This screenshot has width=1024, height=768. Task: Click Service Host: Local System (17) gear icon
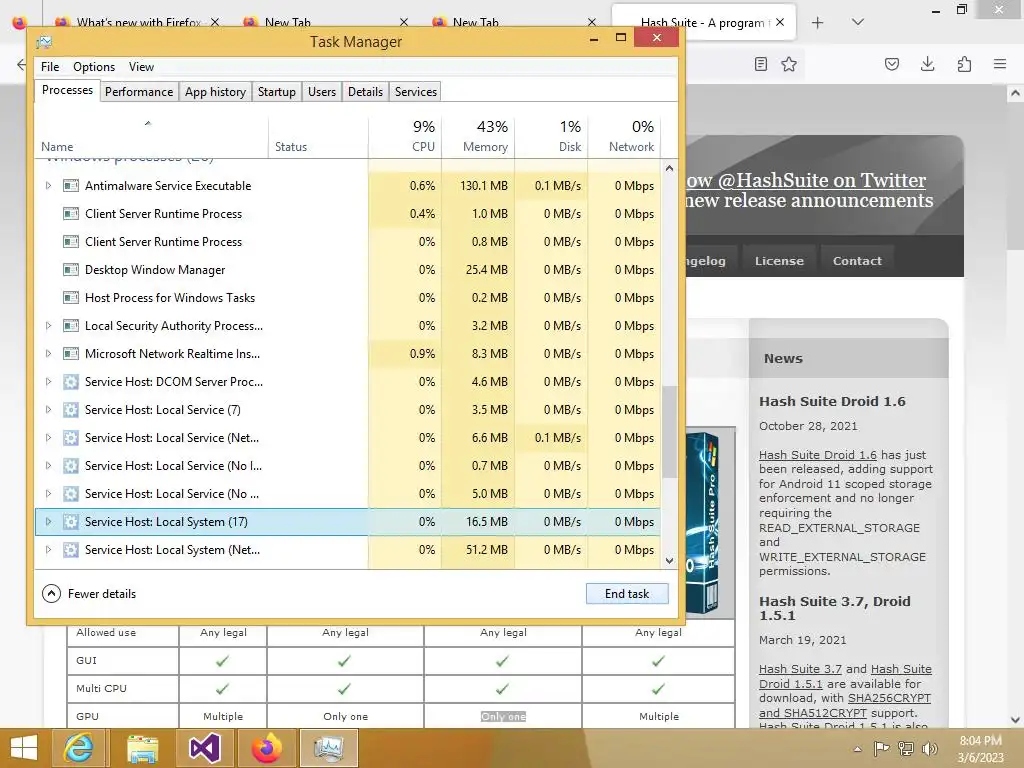click(x=71, y=522)
